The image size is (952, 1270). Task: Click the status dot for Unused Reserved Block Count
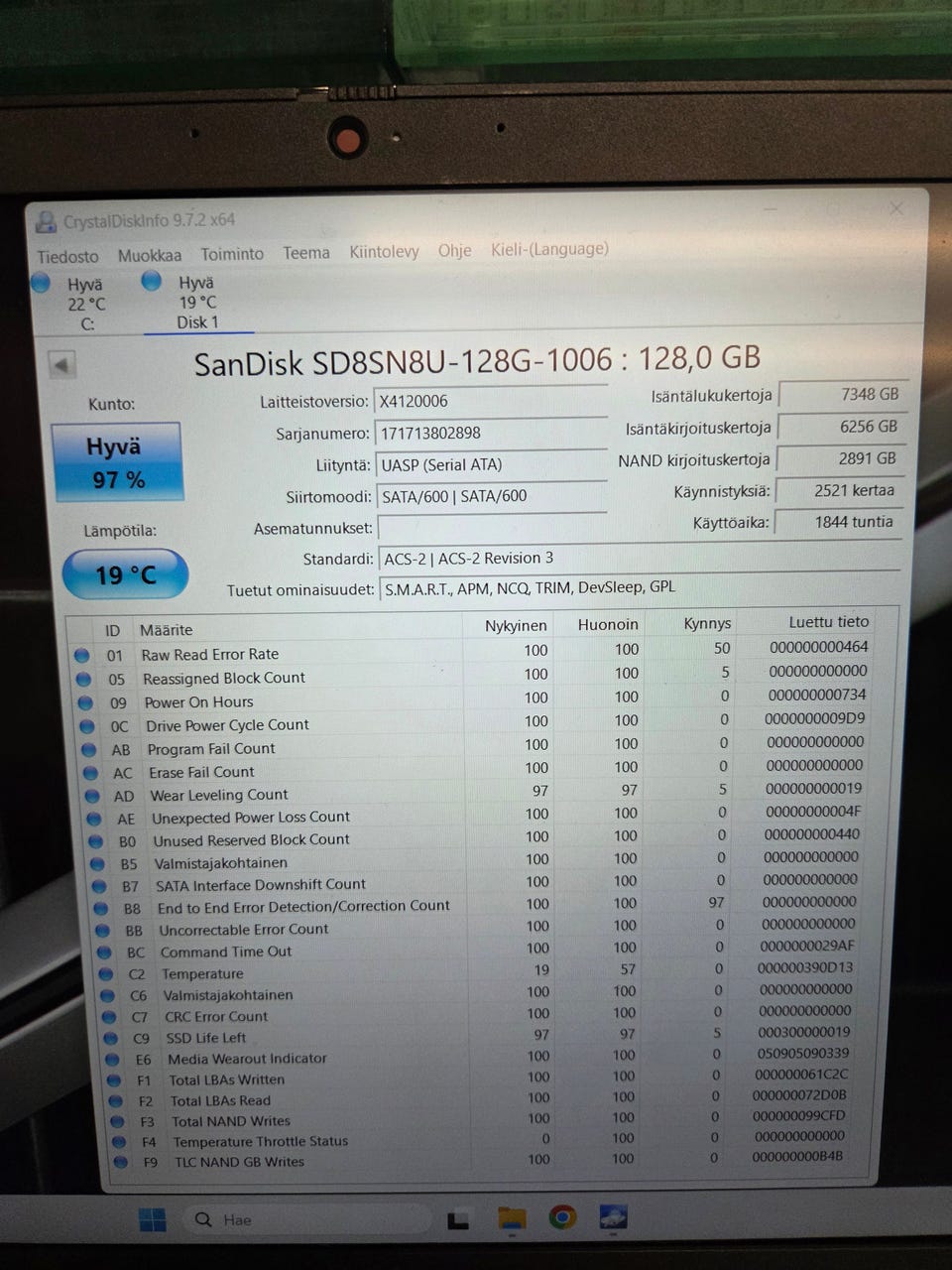96,841
